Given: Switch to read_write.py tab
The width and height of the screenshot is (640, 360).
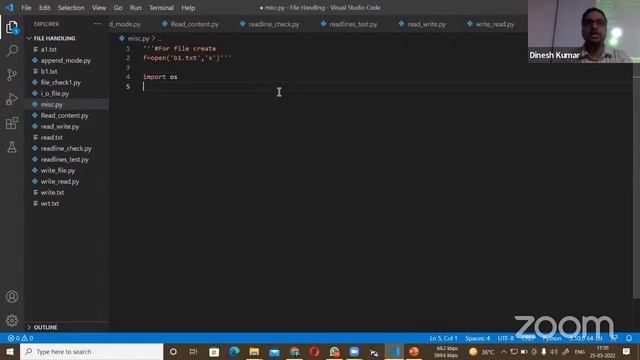Looking at the screenshot, I should pos(422,24).
